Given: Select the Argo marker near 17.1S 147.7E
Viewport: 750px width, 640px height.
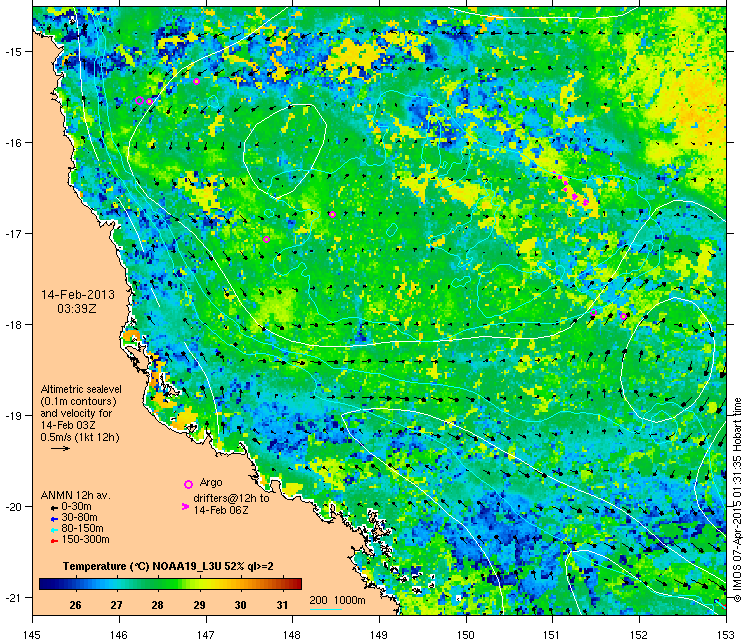Looking at the screenshot, I should point(266,240).
